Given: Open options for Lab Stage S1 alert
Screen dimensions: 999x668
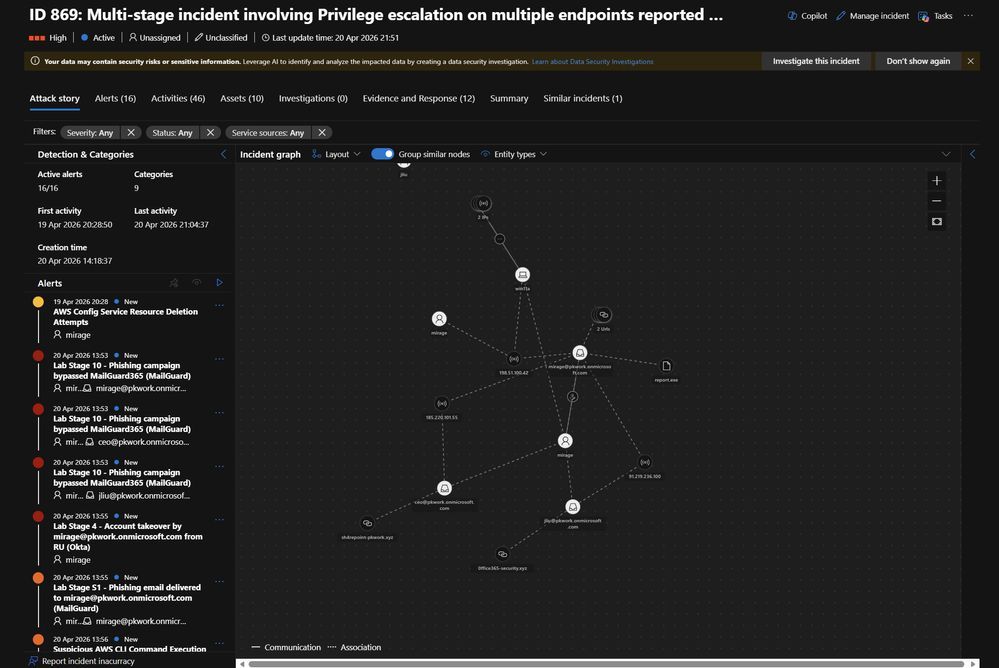Looking at the screenshot, I should 219,581.
